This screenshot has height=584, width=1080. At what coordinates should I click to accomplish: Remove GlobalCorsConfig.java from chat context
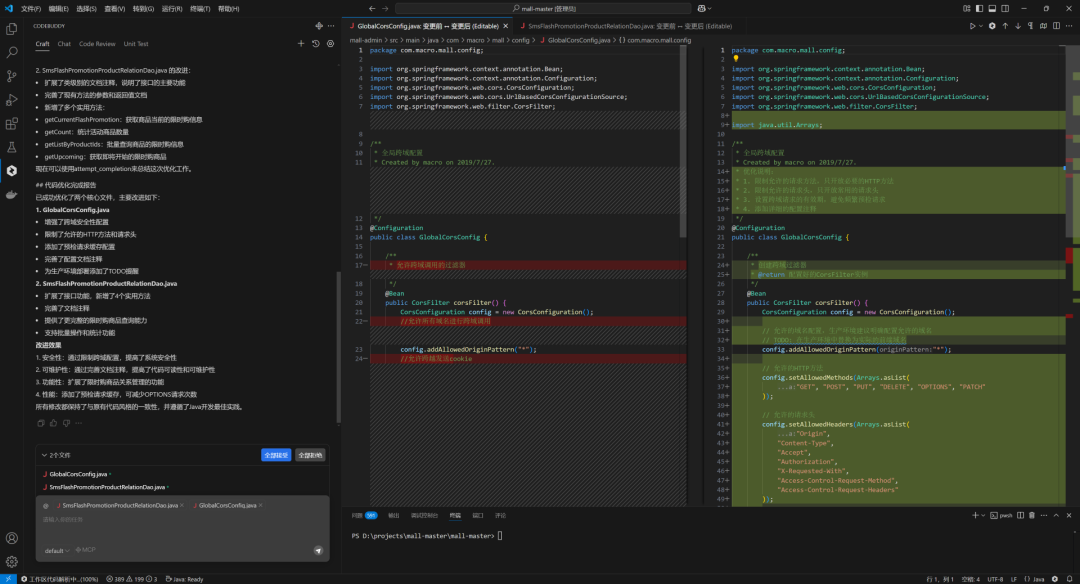pos(263,506)
